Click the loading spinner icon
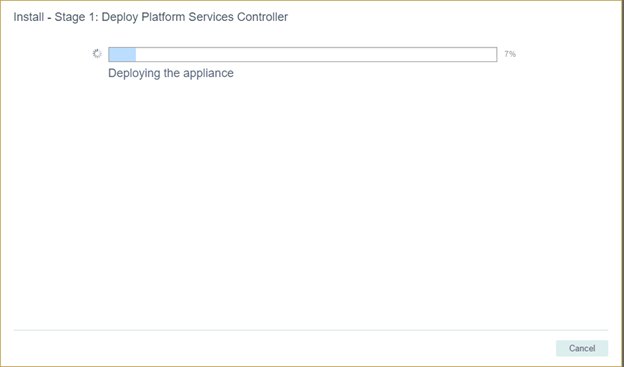Image resolution: width=624 pixels, height=367 pixels. coord(97,54)
